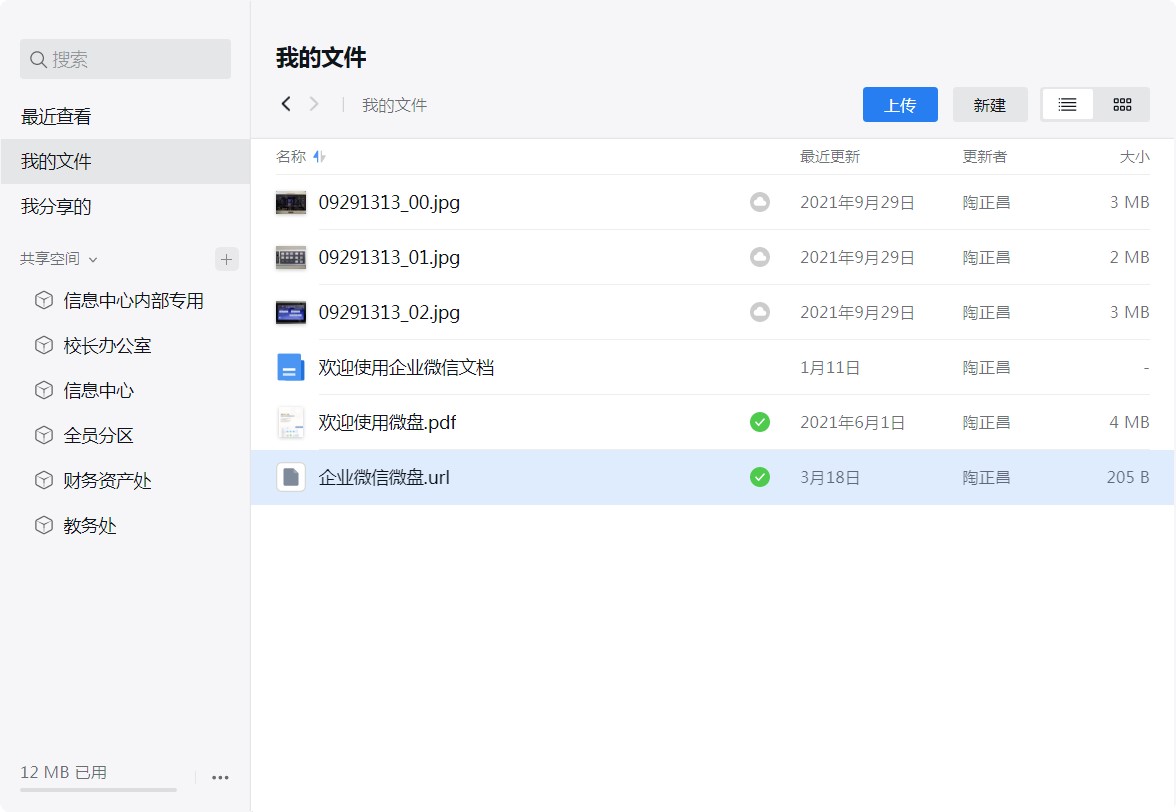Click the 搜索 search field

tap(125, 60)
